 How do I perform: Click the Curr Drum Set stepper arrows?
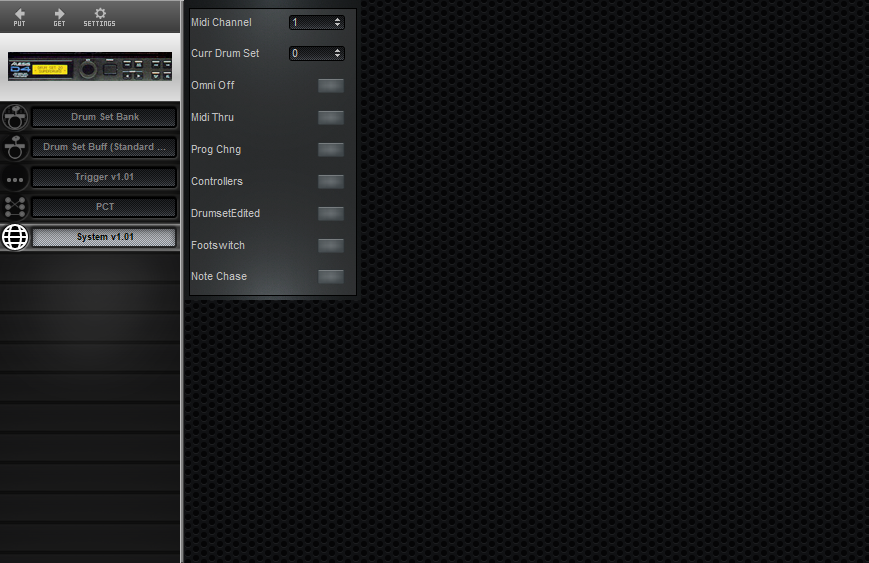(338, 53)
